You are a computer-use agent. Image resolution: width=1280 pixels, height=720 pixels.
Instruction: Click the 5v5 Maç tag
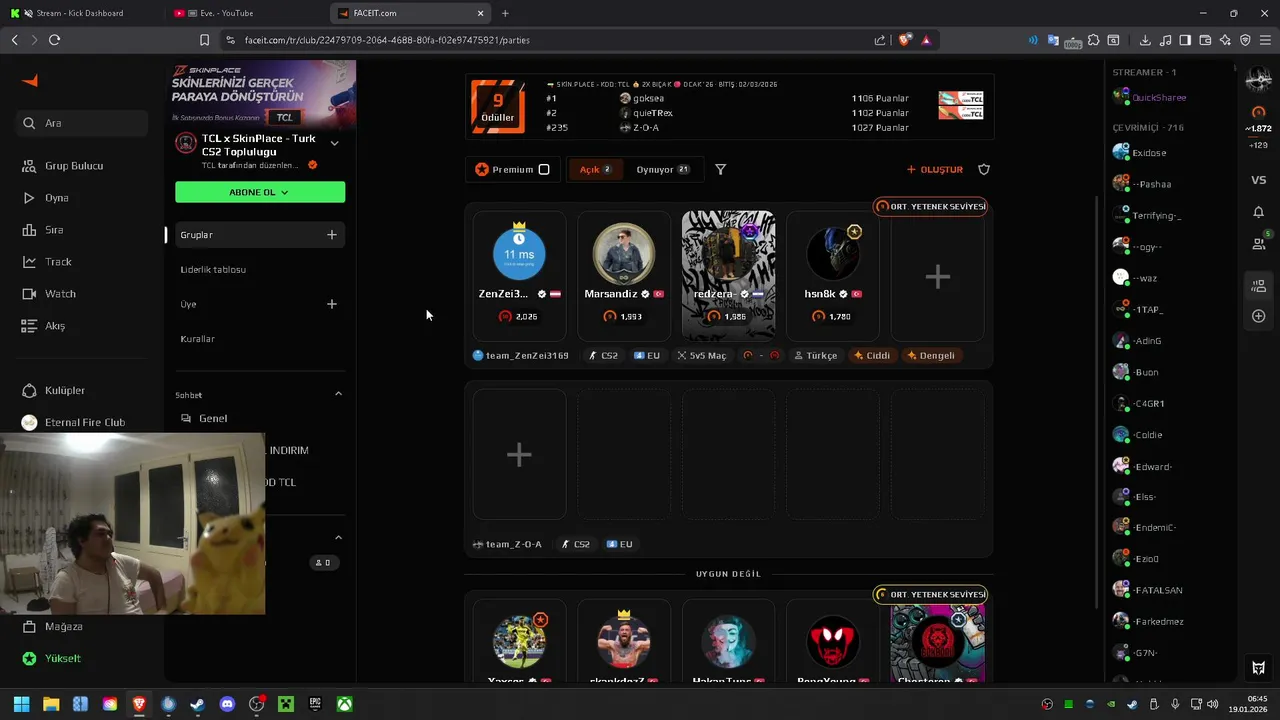pos(702,355)
